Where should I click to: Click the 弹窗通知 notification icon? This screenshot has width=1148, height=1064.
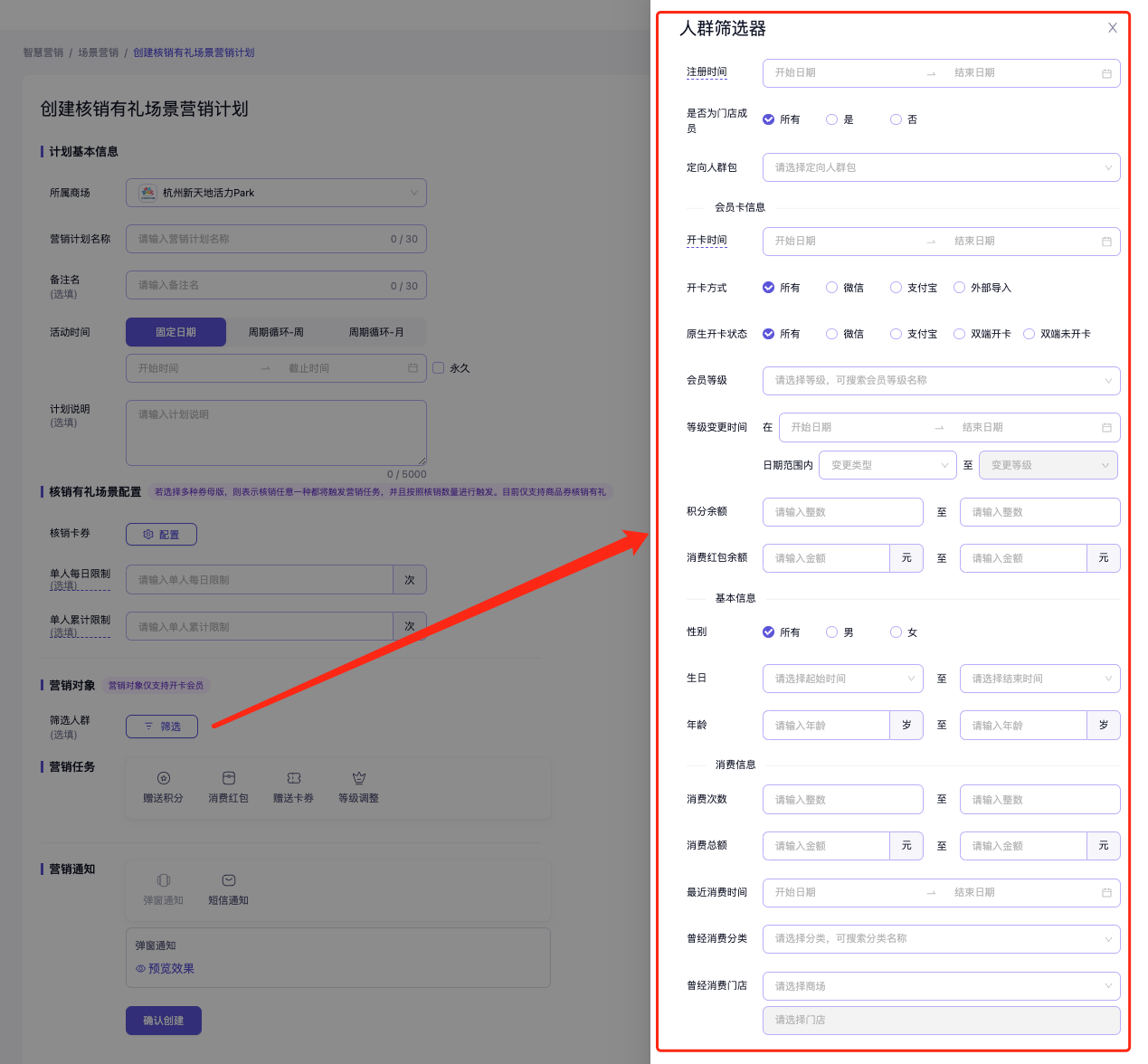pos(164,880)
